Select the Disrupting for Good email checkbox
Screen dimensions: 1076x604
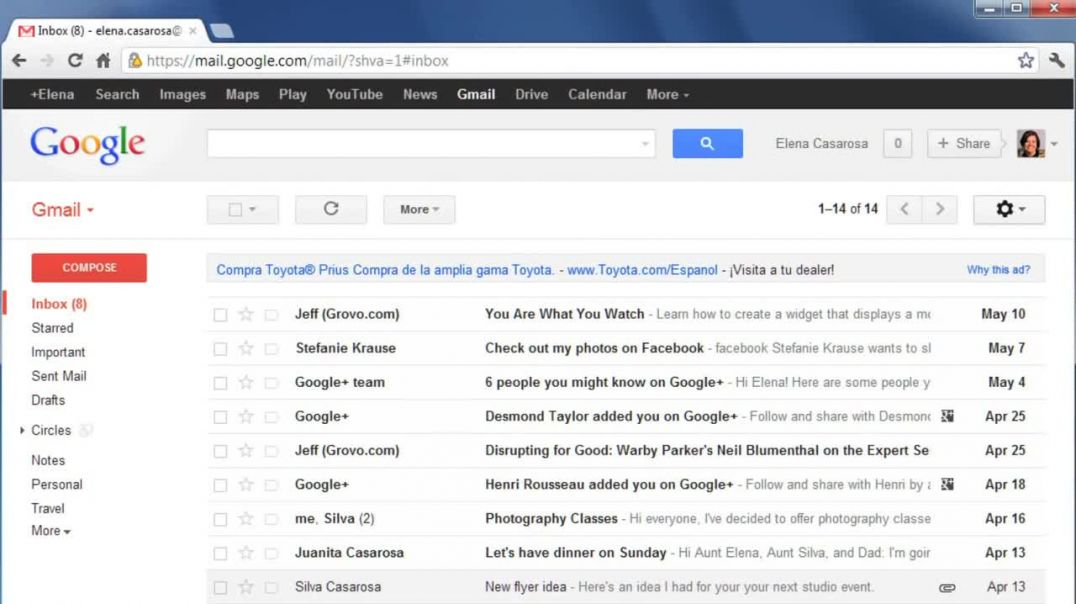220,452
